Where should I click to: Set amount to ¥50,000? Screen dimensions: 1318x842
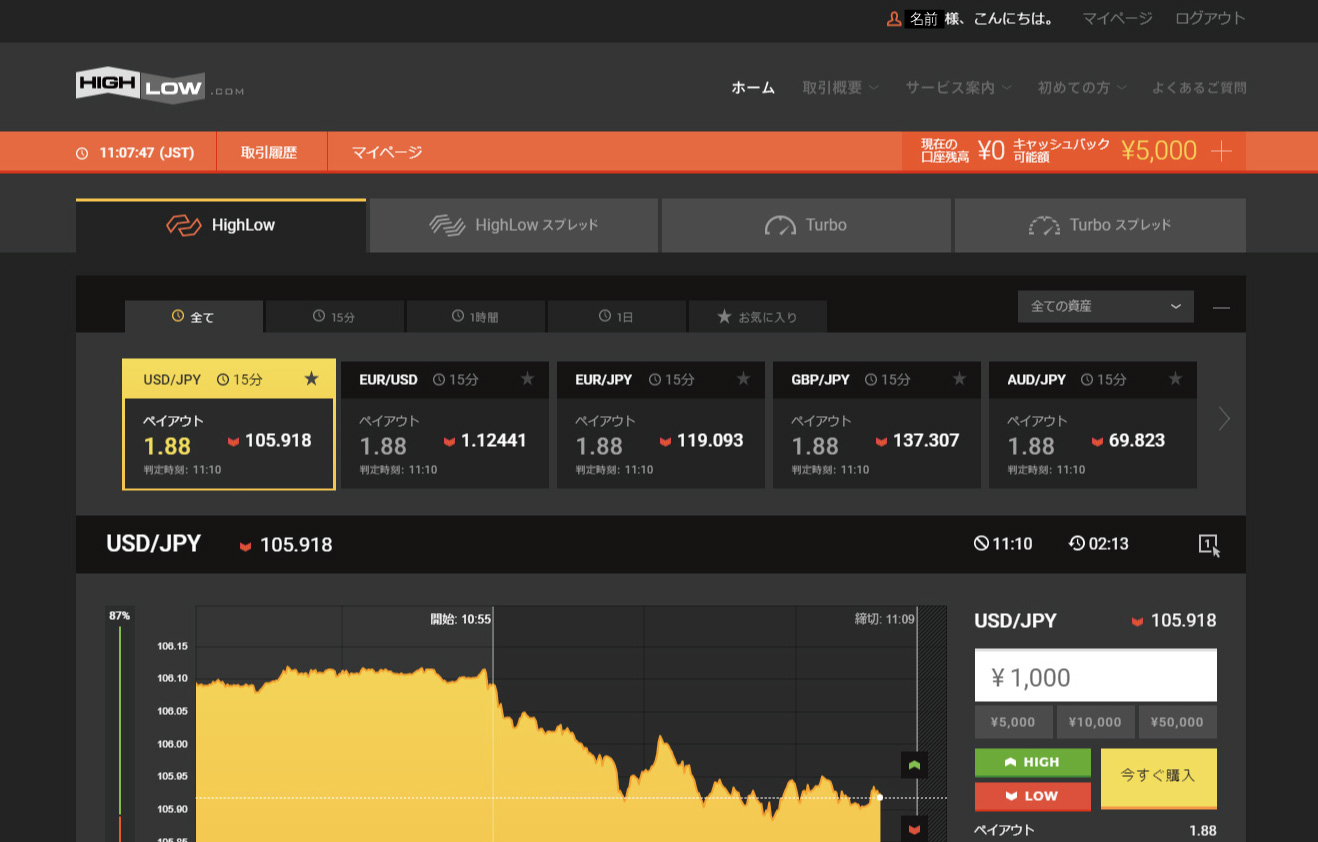(1178, 722)
